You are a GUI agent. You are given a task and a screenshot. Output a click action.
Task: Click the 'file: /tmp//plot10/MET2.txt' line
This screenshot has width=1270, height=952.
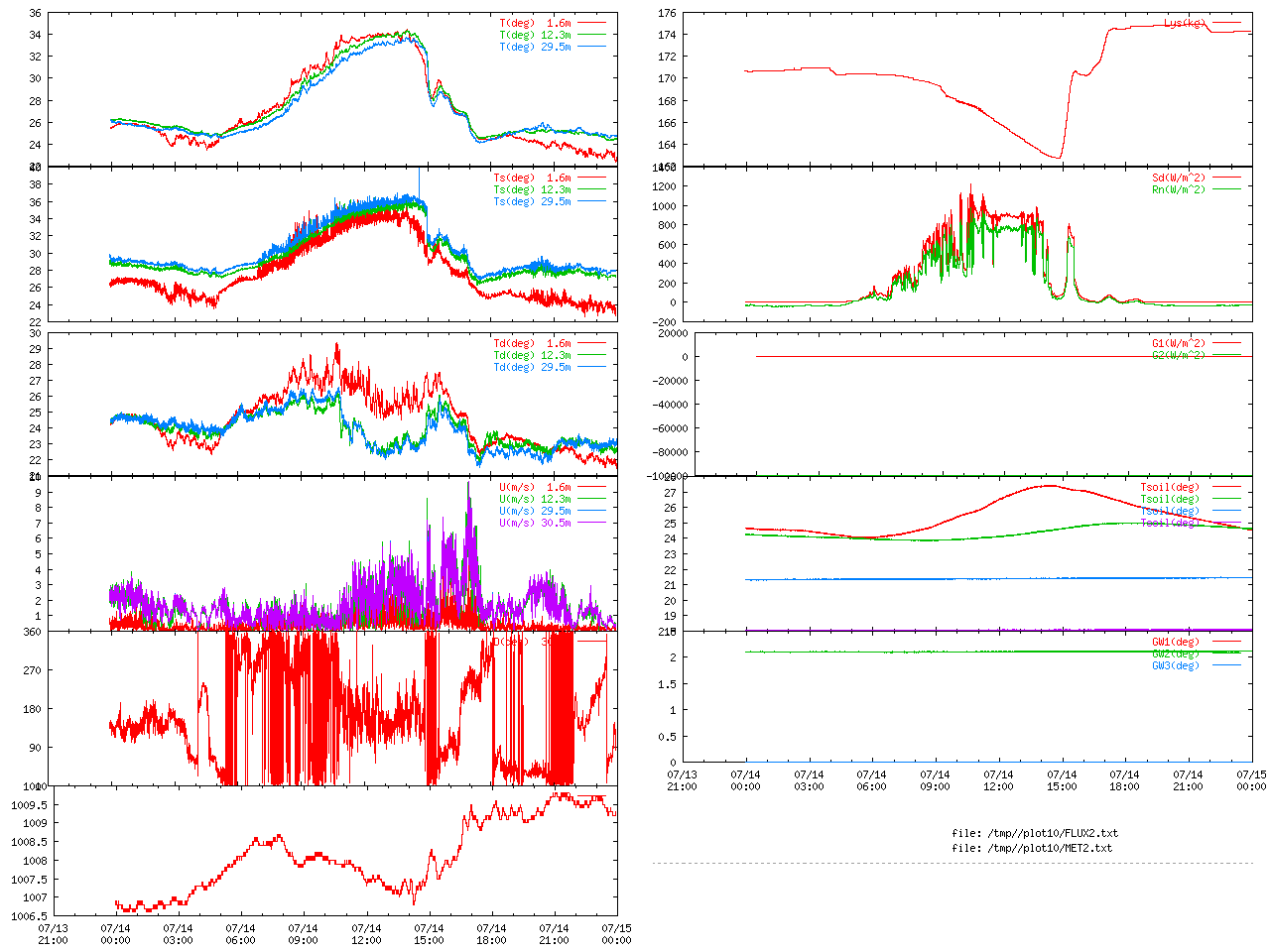click(1032, 849)
